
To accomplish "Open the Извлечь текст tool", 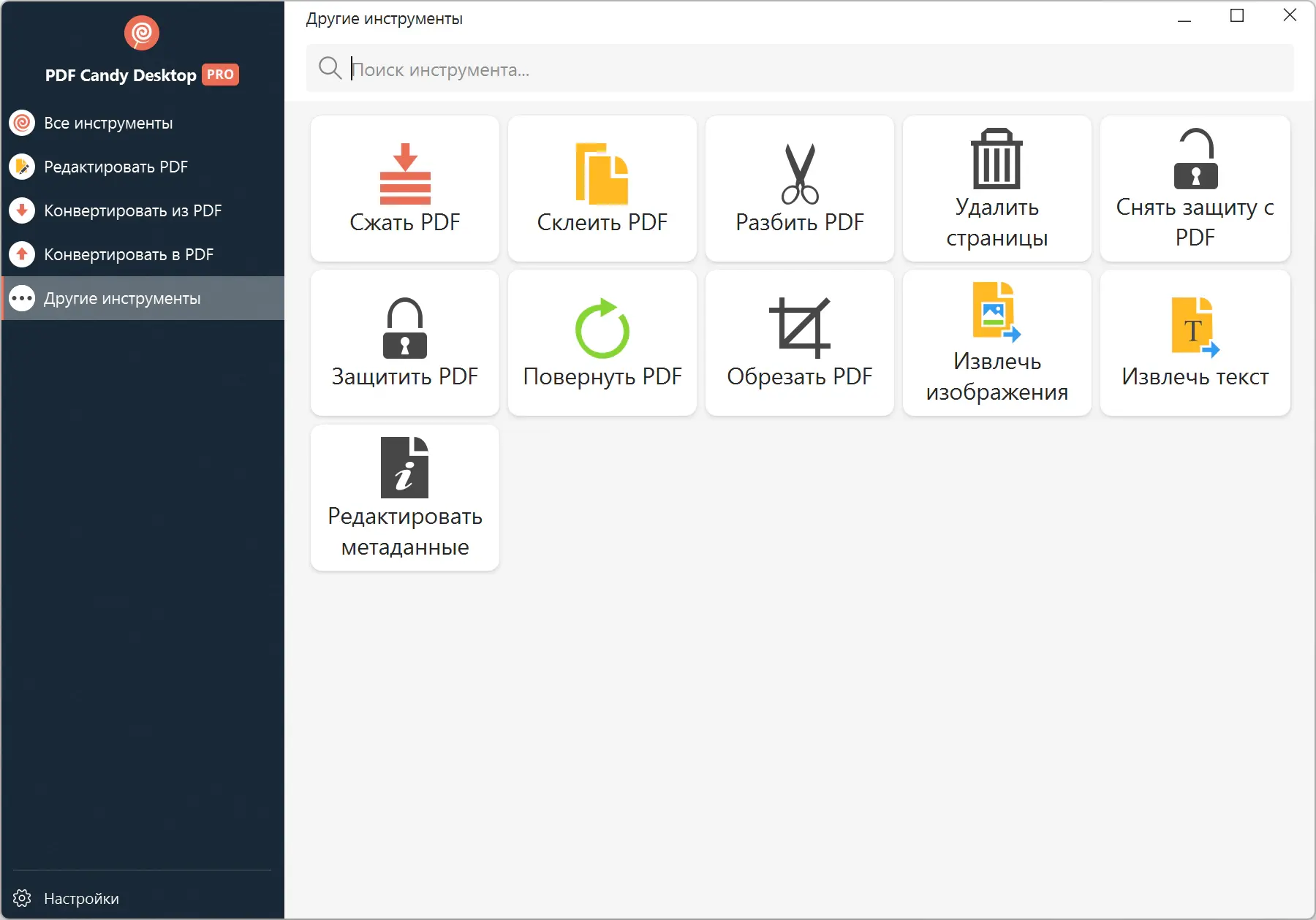I will pos(1195,343).
